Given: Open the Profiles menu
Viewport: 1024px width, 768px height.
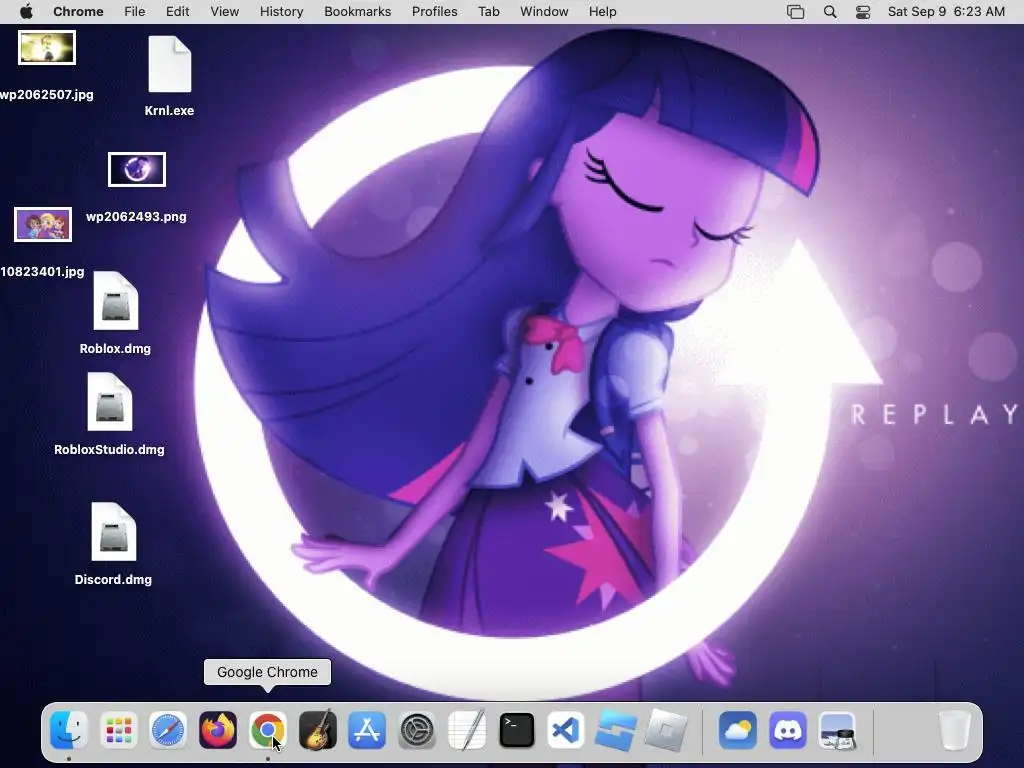Looking at the screenshot, I should click(434, 12).
